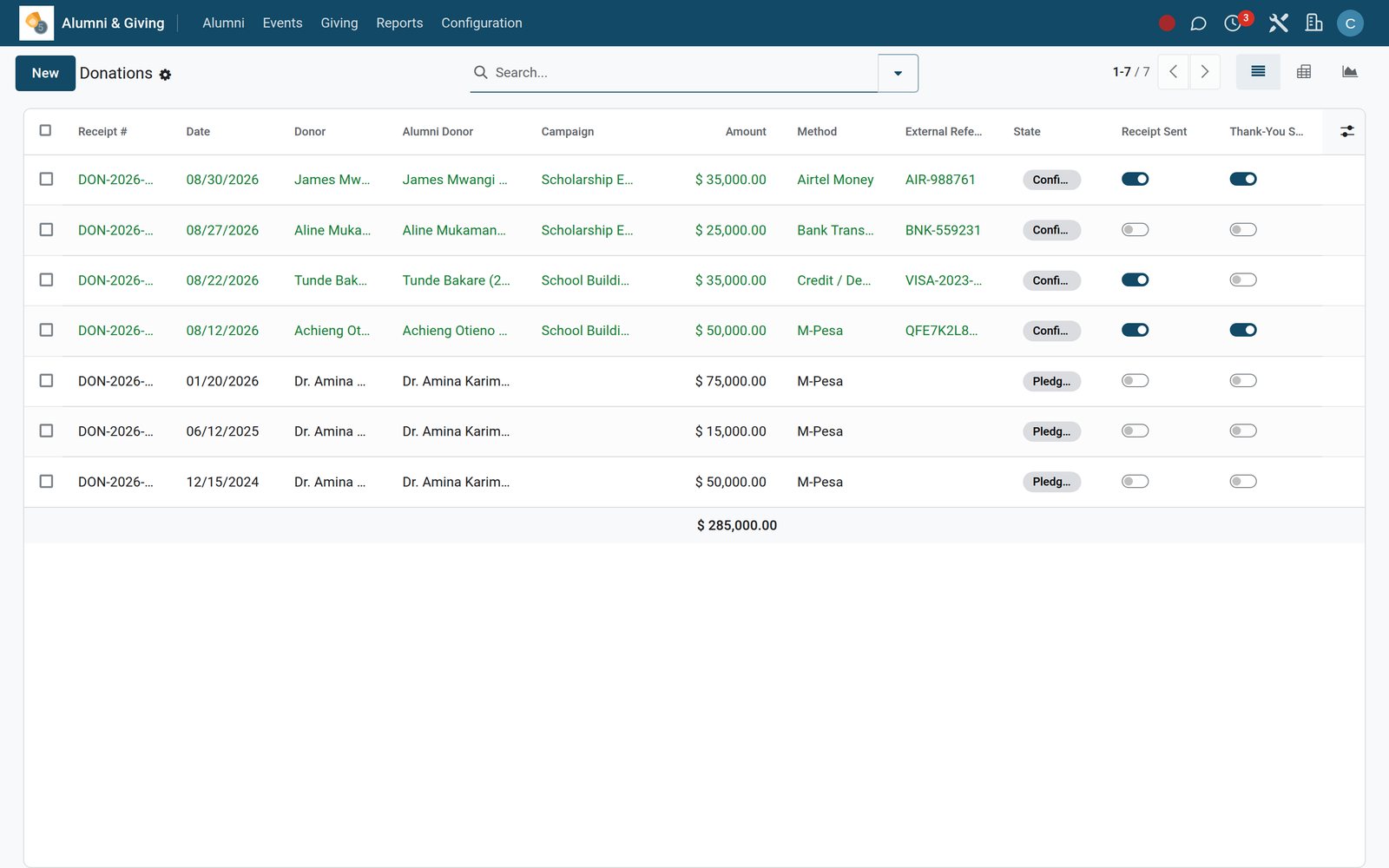
Task: Select all rows header checkbox
Action: (x=45, y=130)
